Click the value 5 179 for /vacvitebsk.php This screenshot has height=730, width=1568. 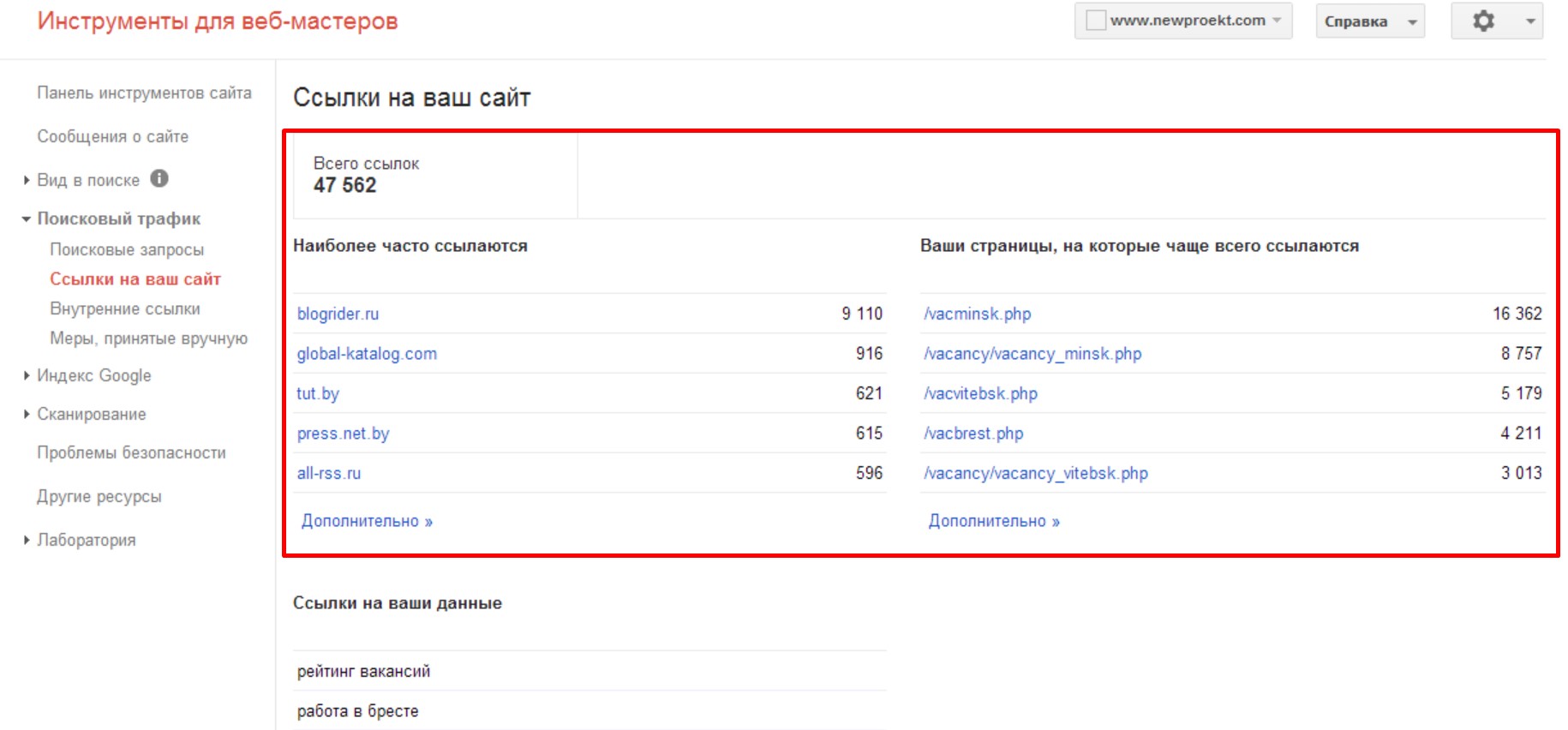point(1521,393)
